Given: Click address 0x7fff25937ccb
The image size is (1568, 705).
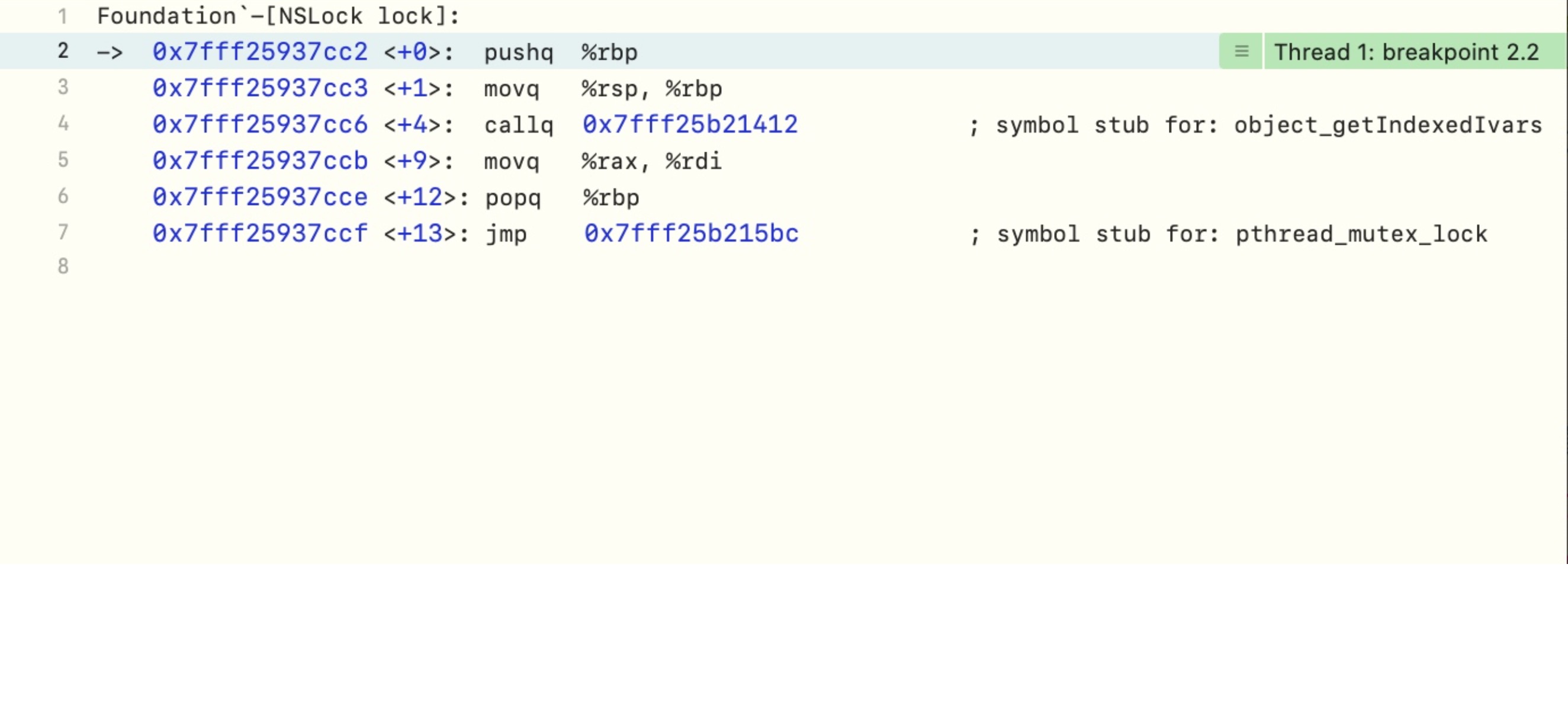Looking at the screenshot, I should (260, 161).
